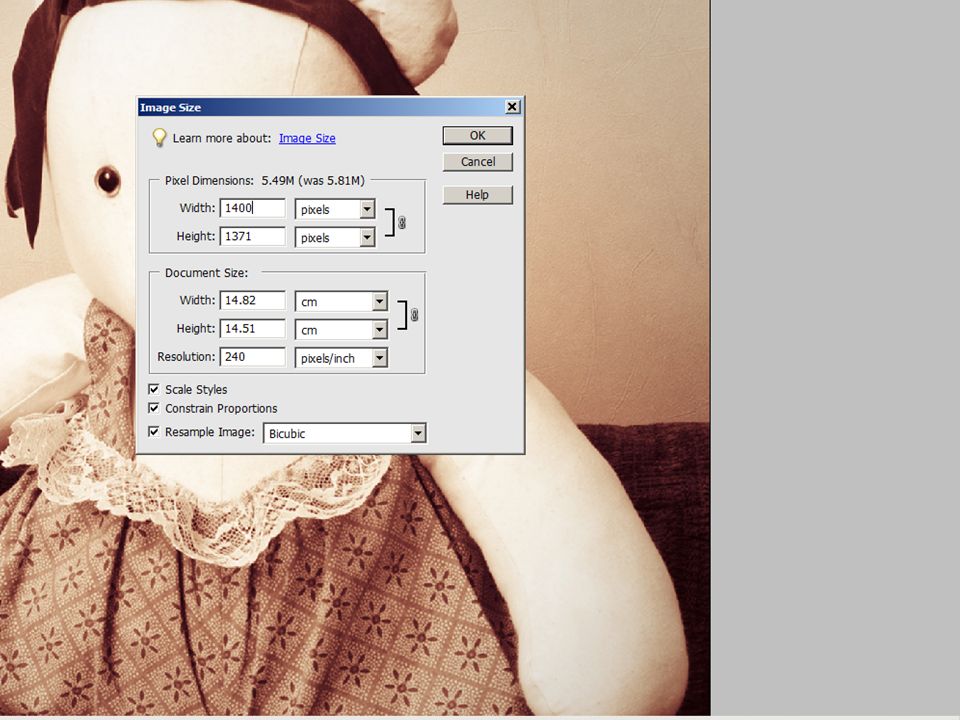Image resolution: width=960 pixels, height=720 pixels.
Task: Click the pixel dimensions chain link icon
Action: tap(402, 223)
